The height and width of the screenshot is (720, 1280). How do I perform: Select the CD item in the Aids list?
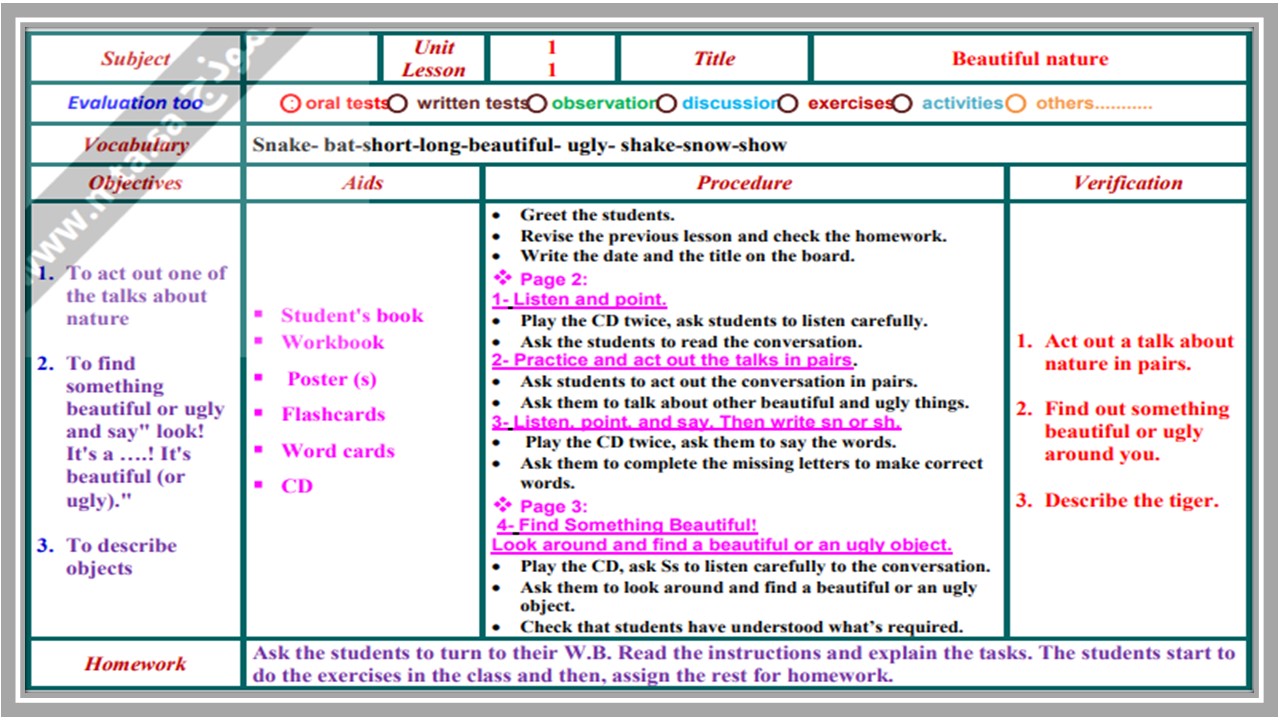coord(297,486)
